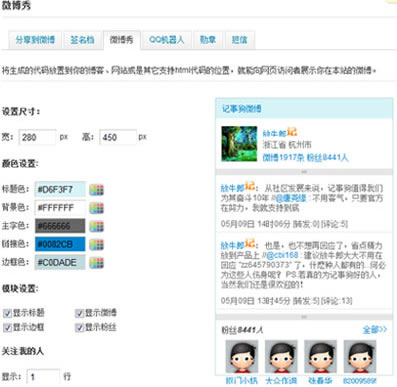Image resolution: width=397 pixels, height=387 pixels.
Task: Click the first fan avatar in the 粉丝 row
Action: coord(242,357)
